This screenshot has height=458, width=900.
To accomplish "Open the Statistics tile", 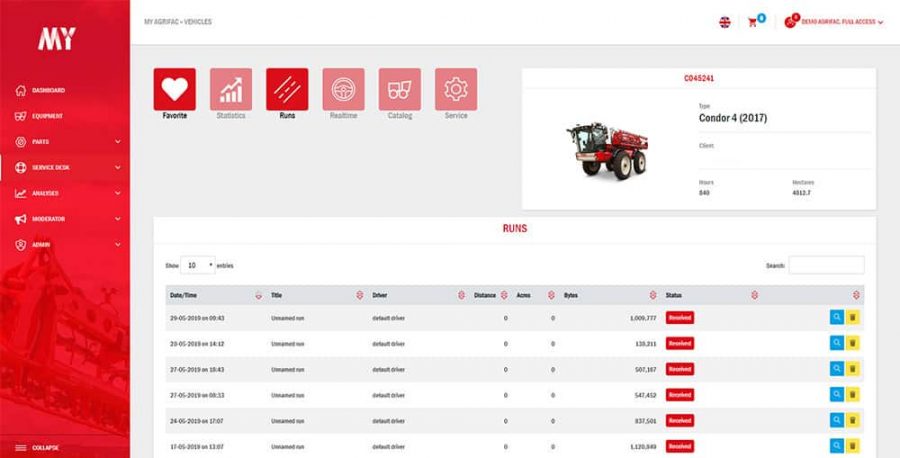I will coord(231,89).
